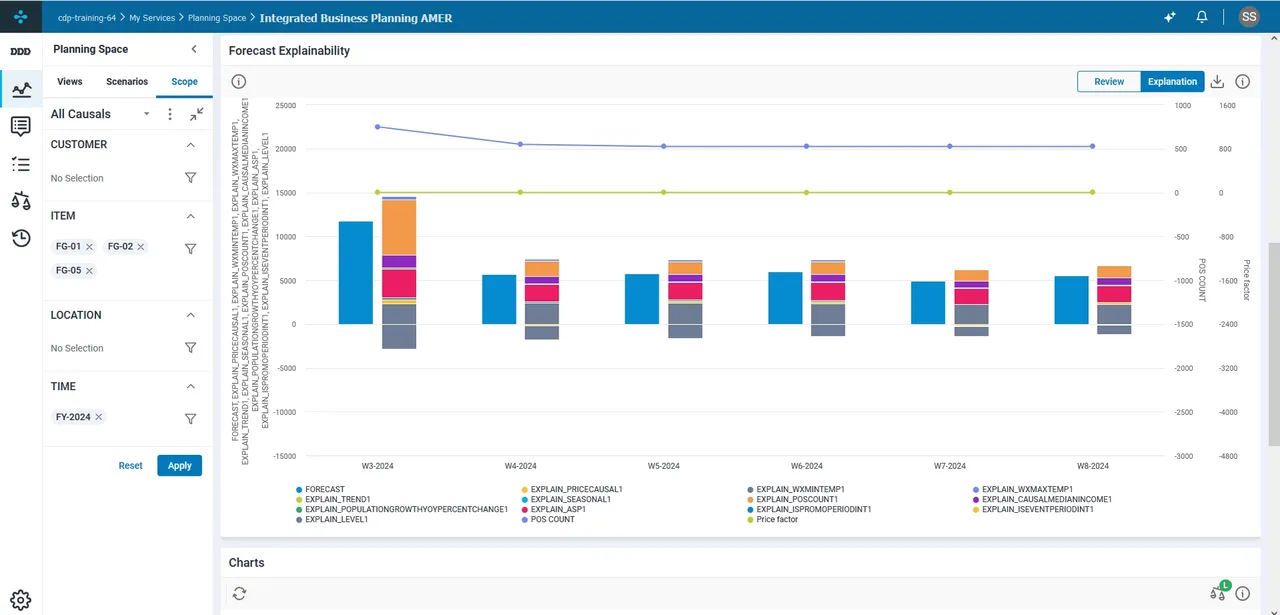Open the ITEM filter funnel
The width and height of the screenshot is (1280, 615).
(x=190, y=249)
